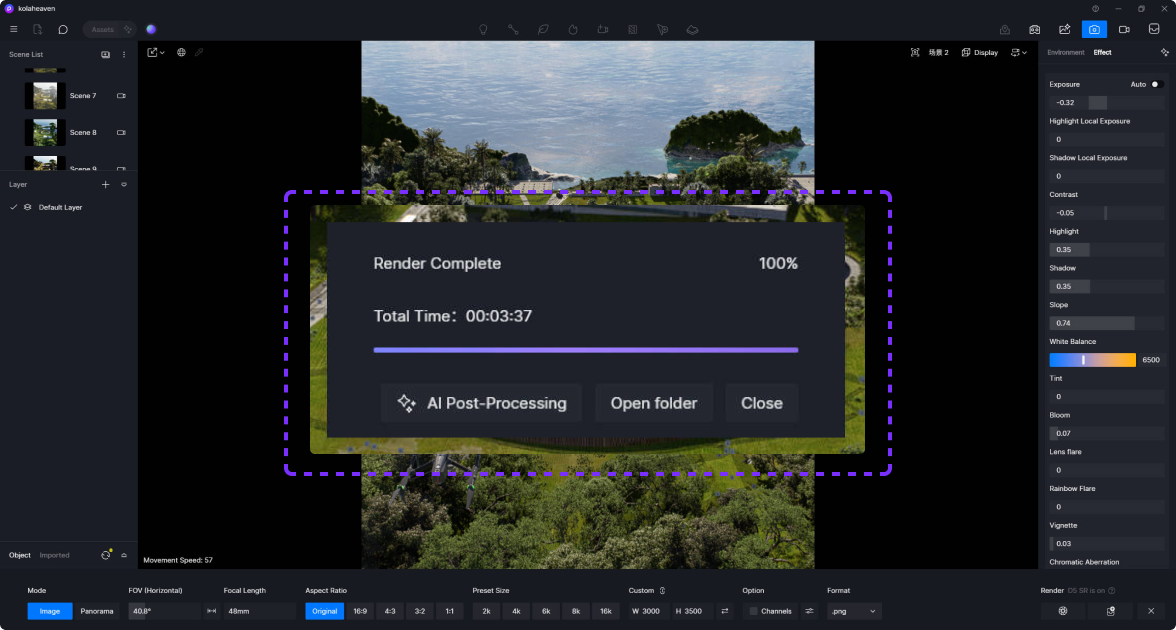Click the frame focus icon beside 场景 2
1176x630 pixels.
tap(914, 52)
